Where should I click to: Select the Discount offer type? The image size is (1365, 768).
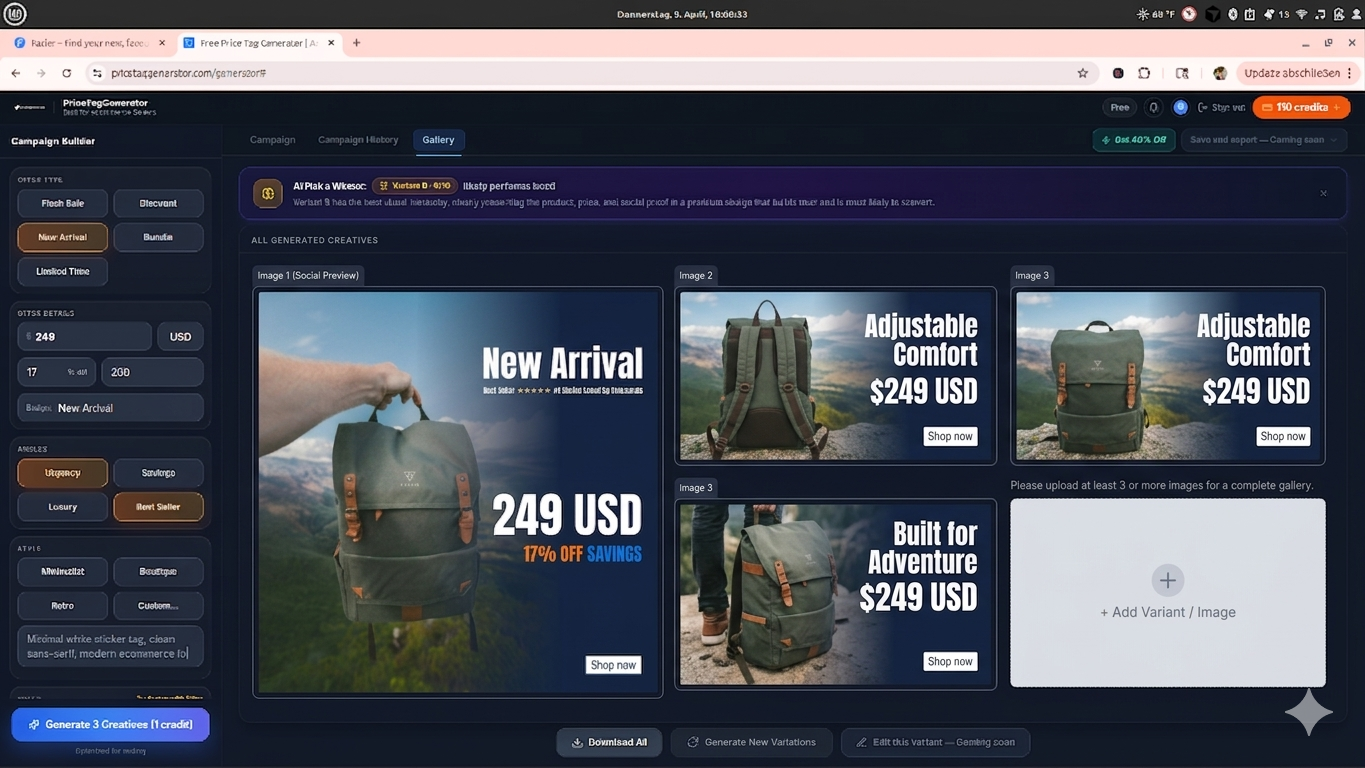158,203
